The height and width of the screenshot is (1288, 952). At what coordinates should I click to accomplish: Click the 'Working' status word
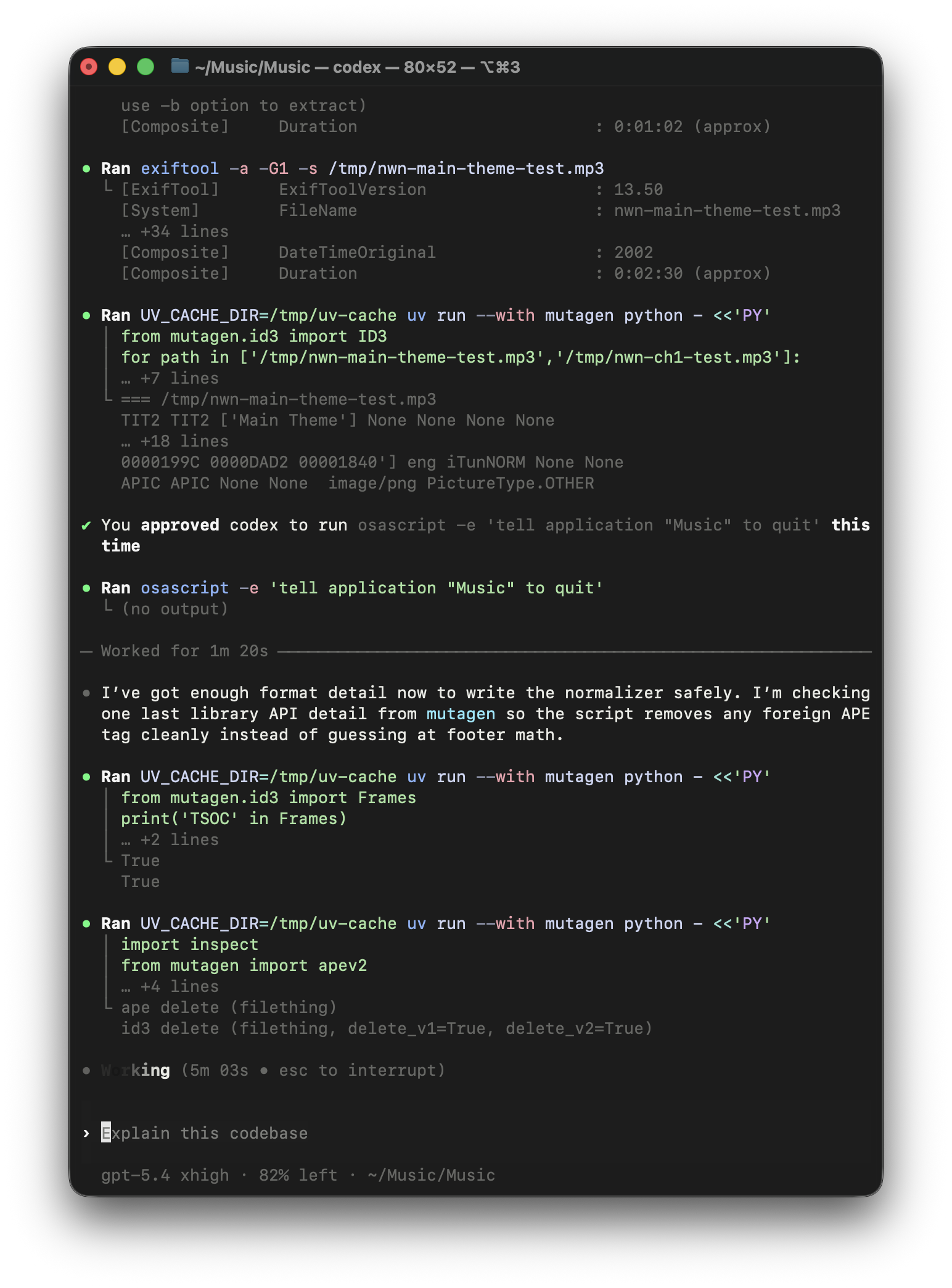coord(136,1071)
